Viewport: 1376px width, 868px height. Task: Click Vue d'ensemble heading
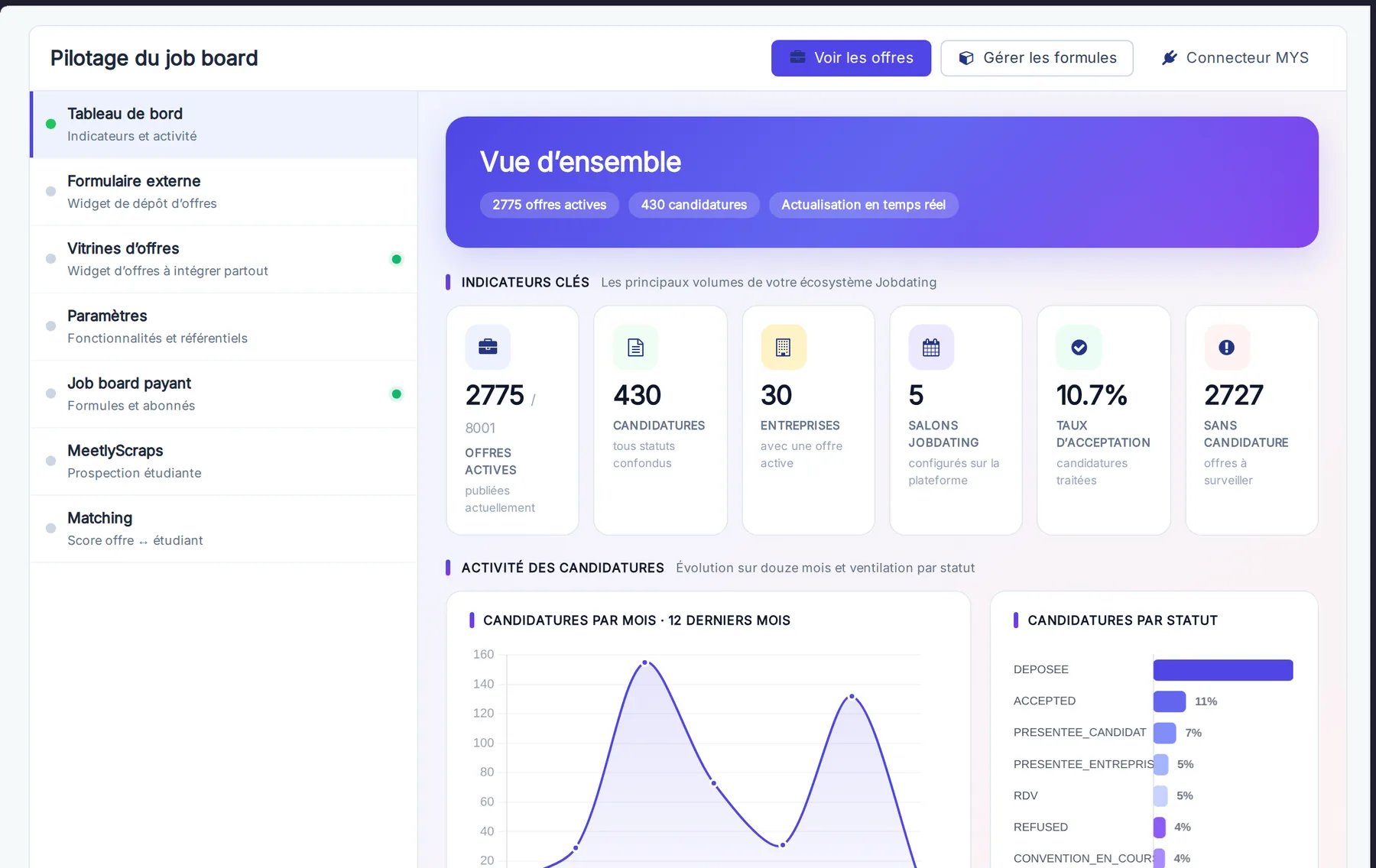(x=580, y=162)
